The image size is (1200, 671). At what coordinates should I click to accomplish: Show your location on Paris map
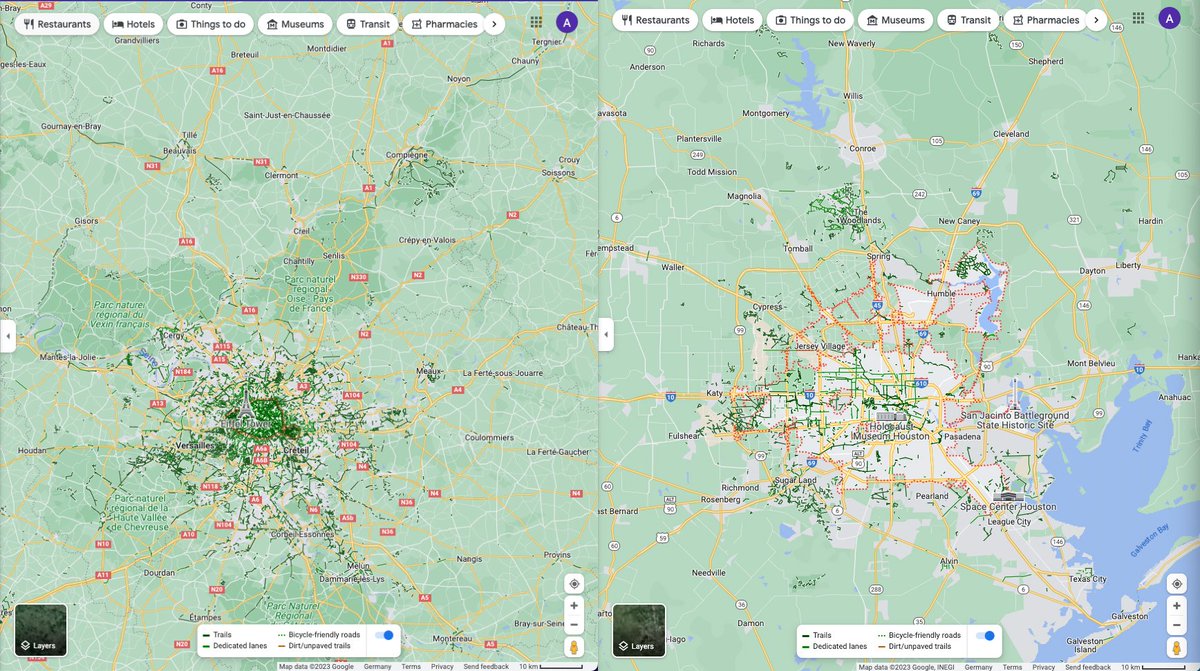(574, 584)
